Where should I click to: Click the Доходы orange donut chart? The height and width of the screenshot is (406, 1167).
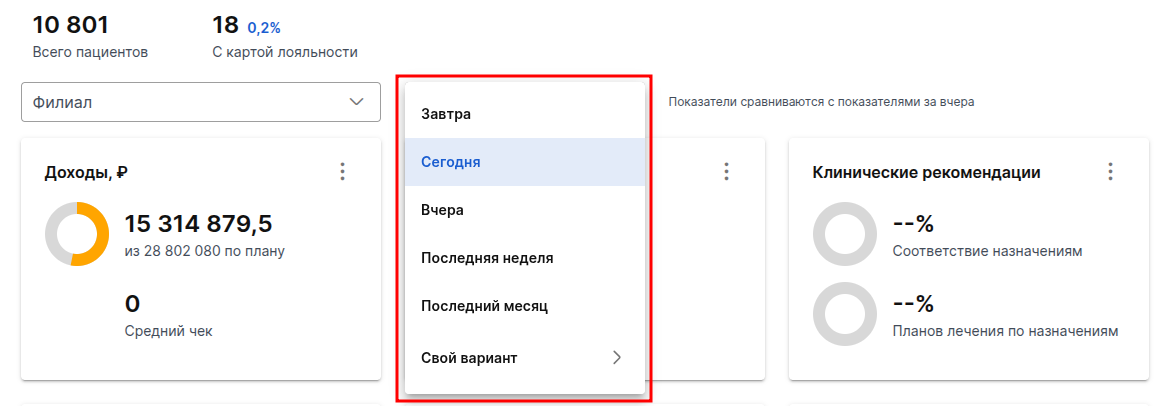(x=77, y=233)
